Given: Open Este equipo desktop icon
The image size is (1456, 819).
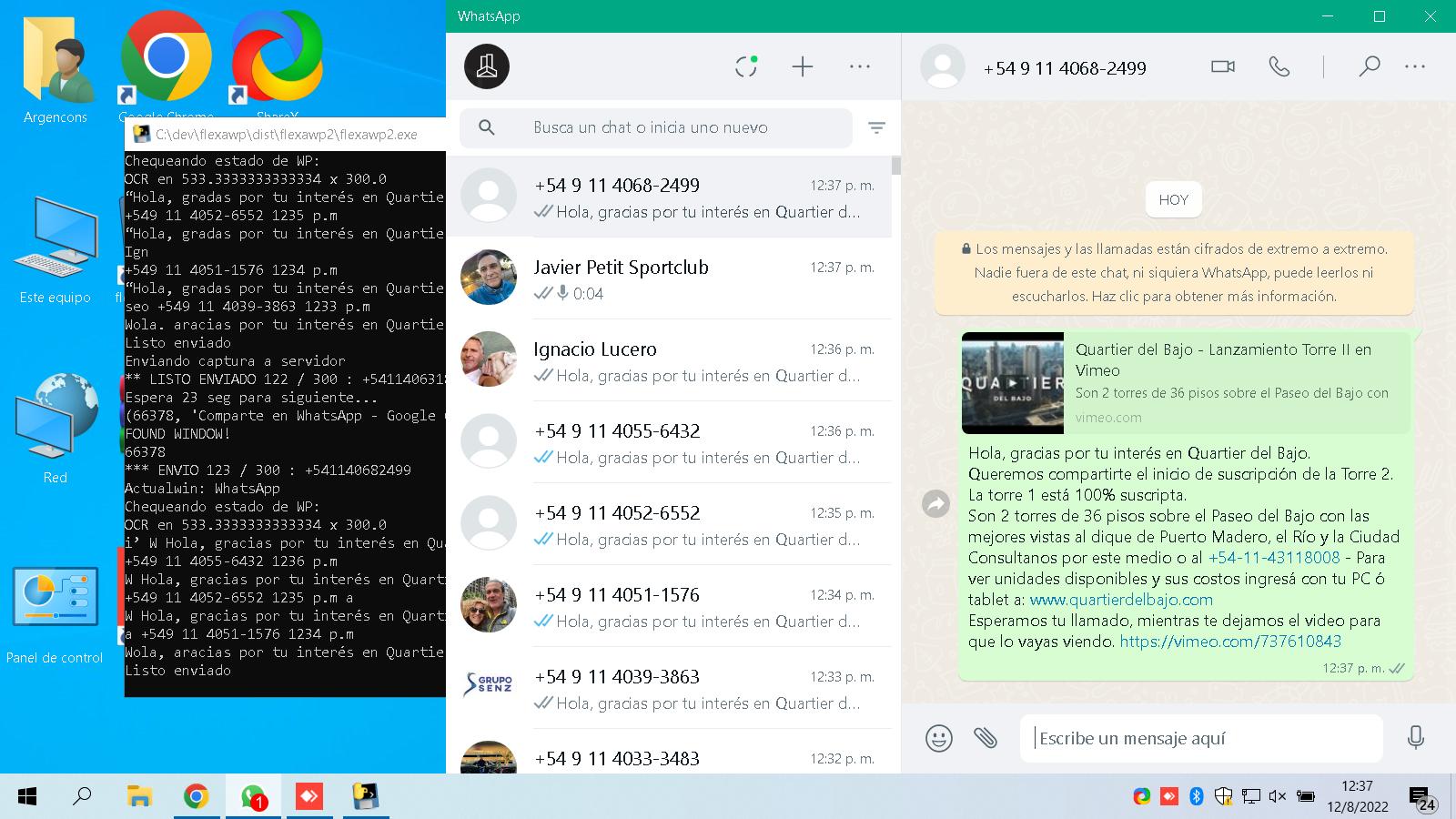Looking at the screenshot, I should click(x=56, y=249).
